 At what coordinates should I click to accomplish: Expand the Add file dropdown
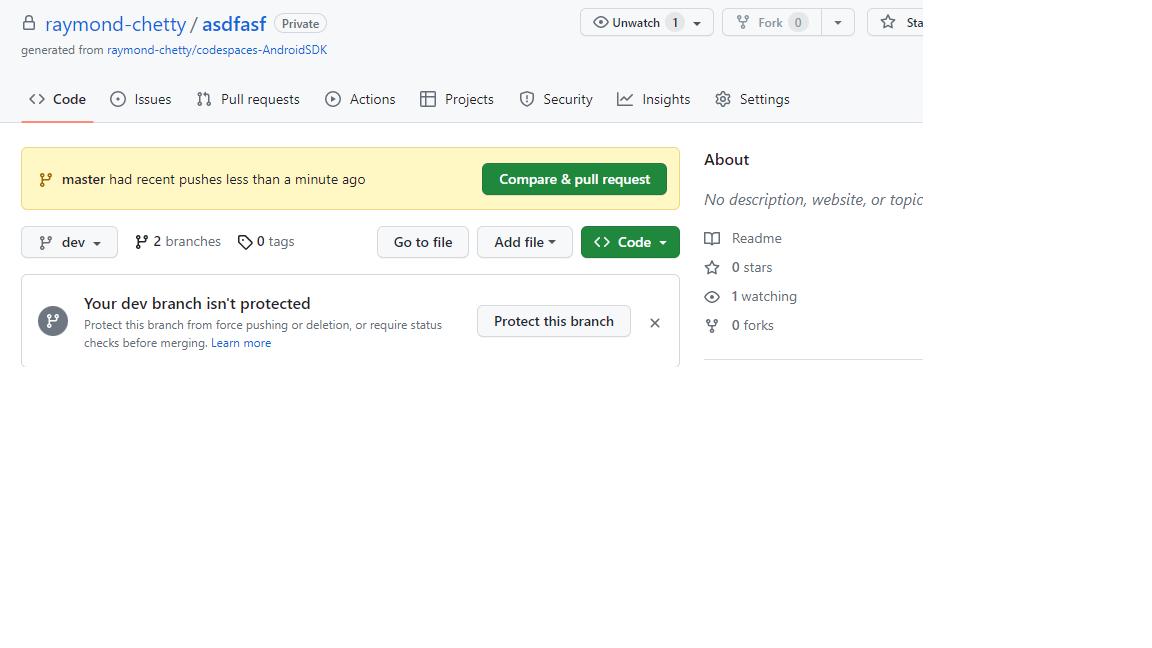[524, 241]
